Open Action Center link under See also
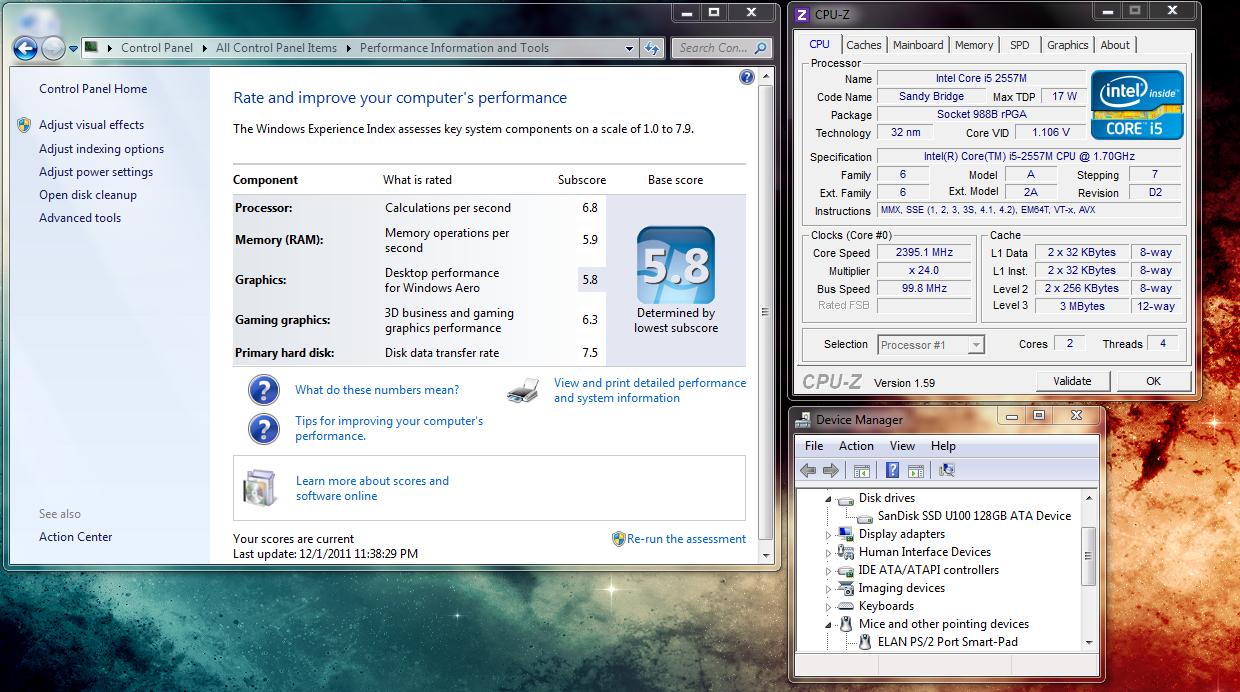Screen dimensions: 1240x692 click(76, 537)
